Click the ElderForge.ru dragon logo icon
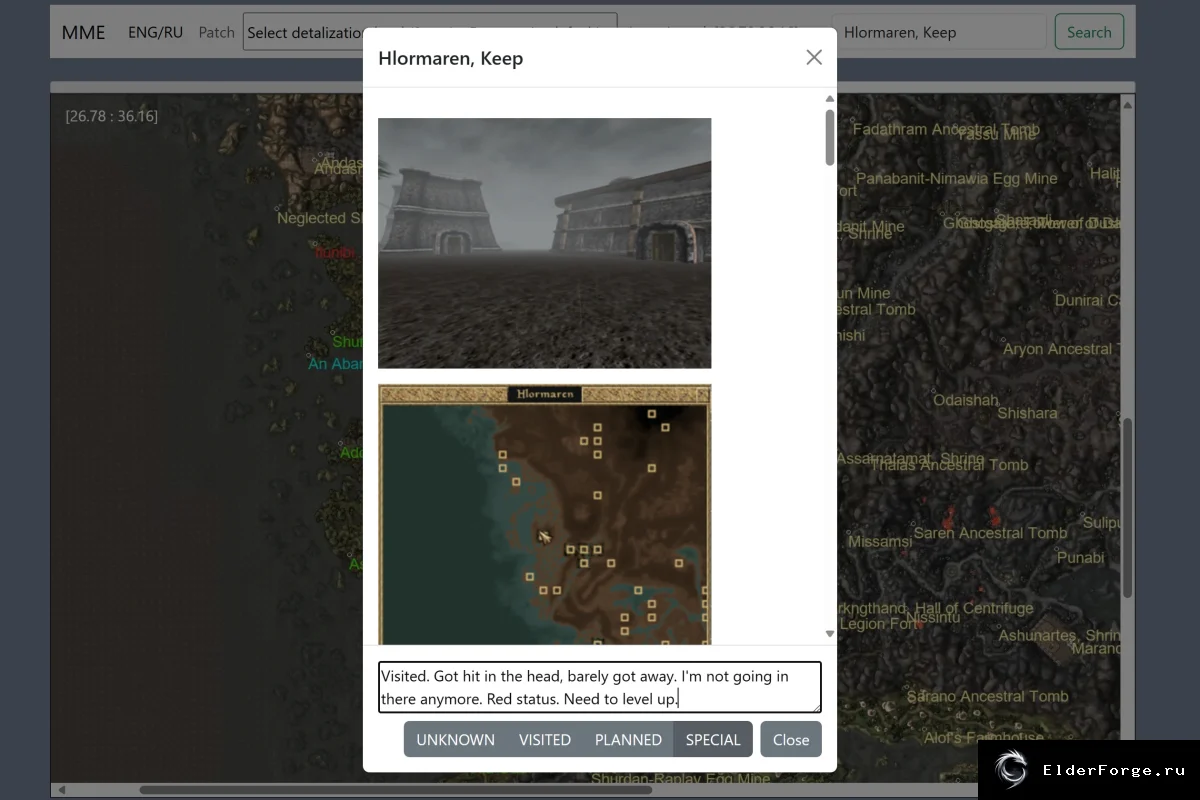The width and height of the screenshot is (1200, 800). (1010, 770)
